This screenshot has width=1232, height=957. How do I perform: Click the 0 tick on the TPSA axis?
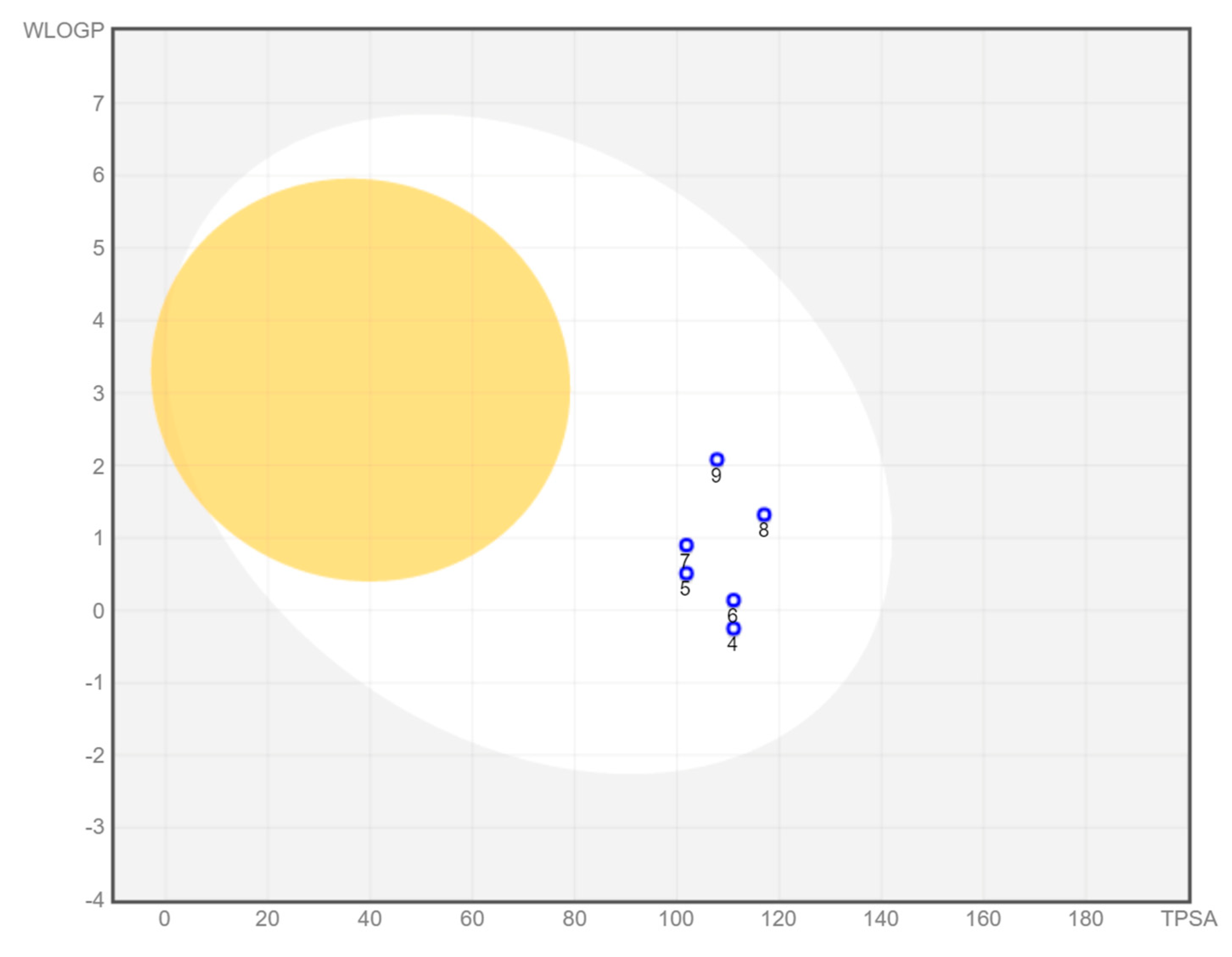164,919
